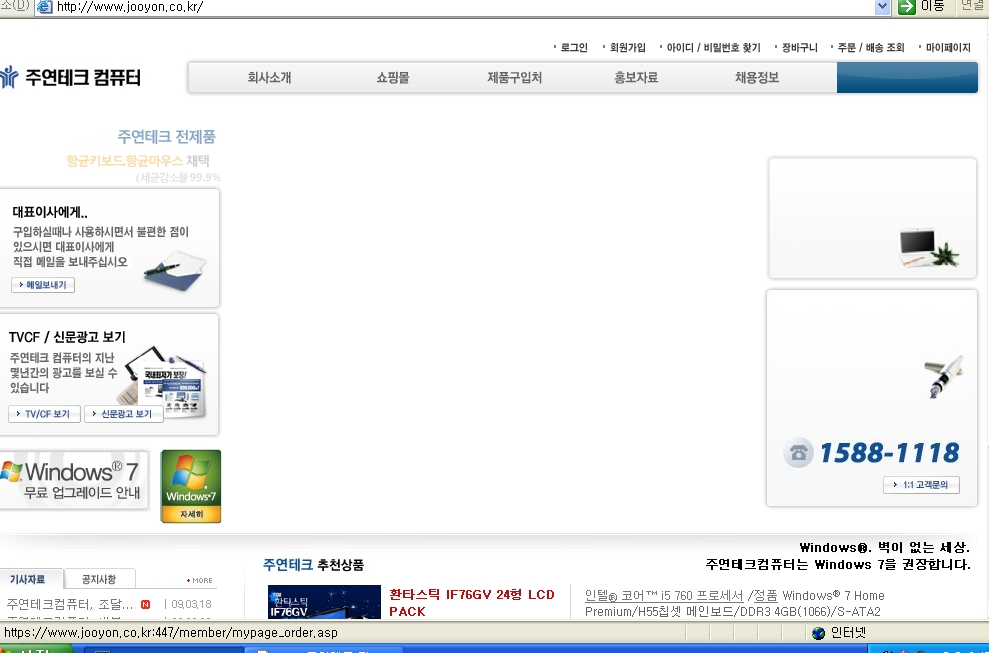Screen dimensions: 989x653
Task: Click the laptop image in the right banner
Action: tap(928, 248)
